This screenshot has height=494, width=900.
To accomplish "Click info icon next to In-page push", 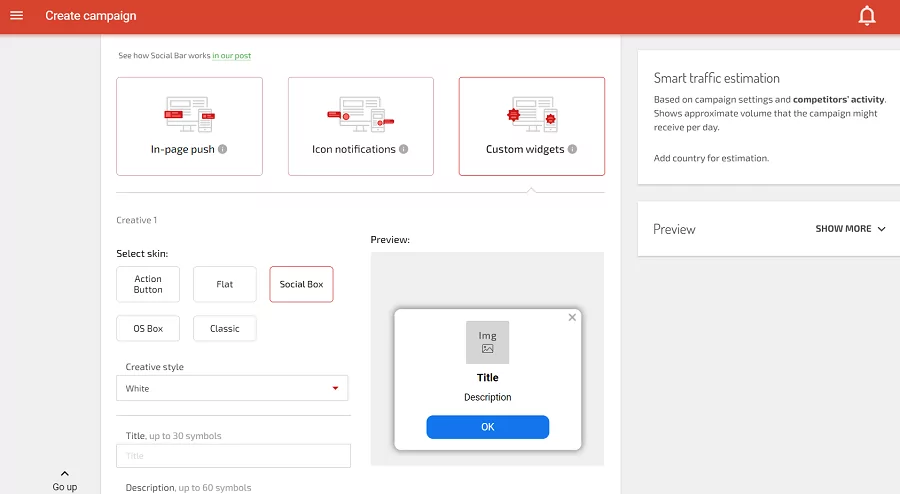I will click(223, 149).
